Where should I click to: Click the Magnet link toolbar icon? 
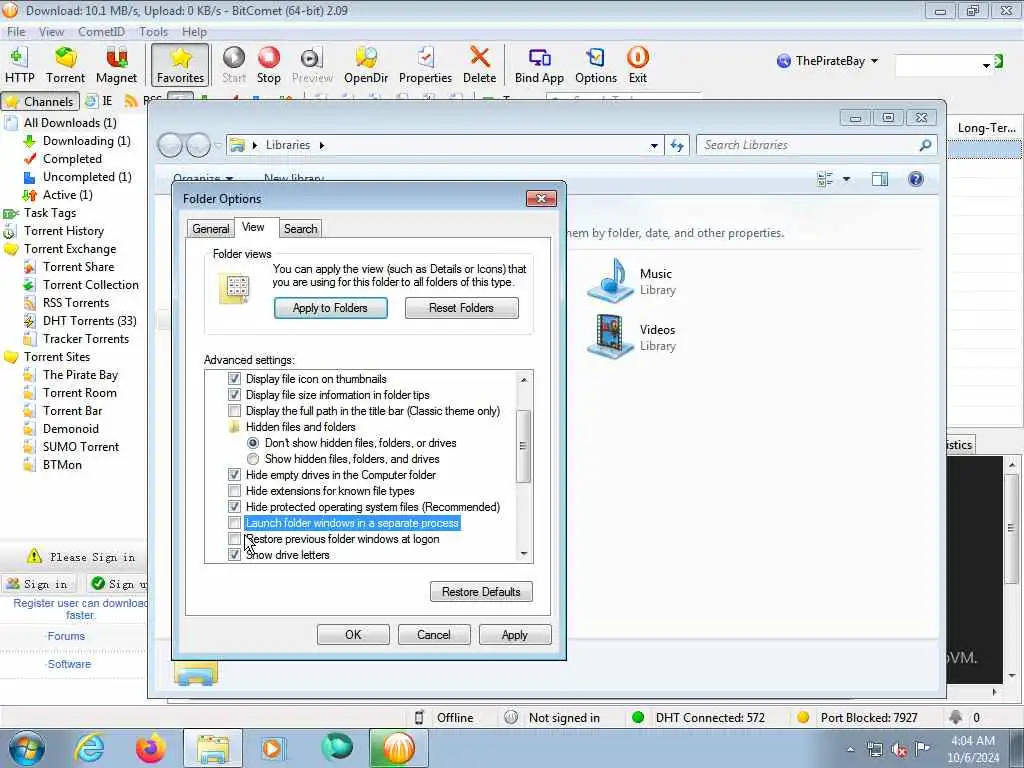pos(116,65)
